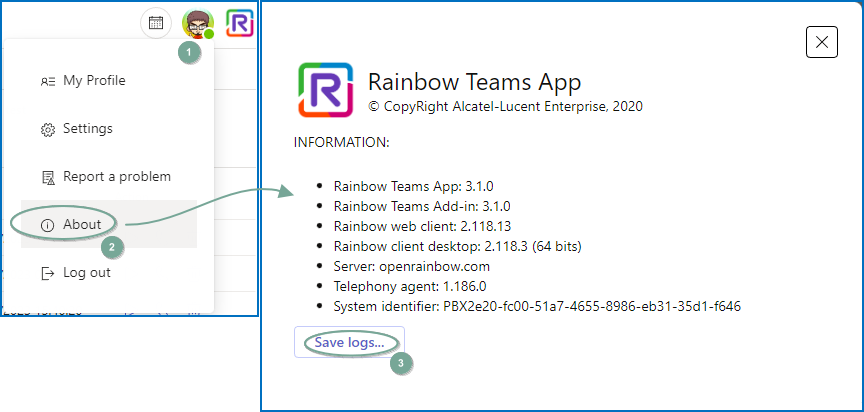This screenshot has height=412, width=864.
Task: Click Telephony agent: 1.186.0 entry
Action: click(410, 286)
